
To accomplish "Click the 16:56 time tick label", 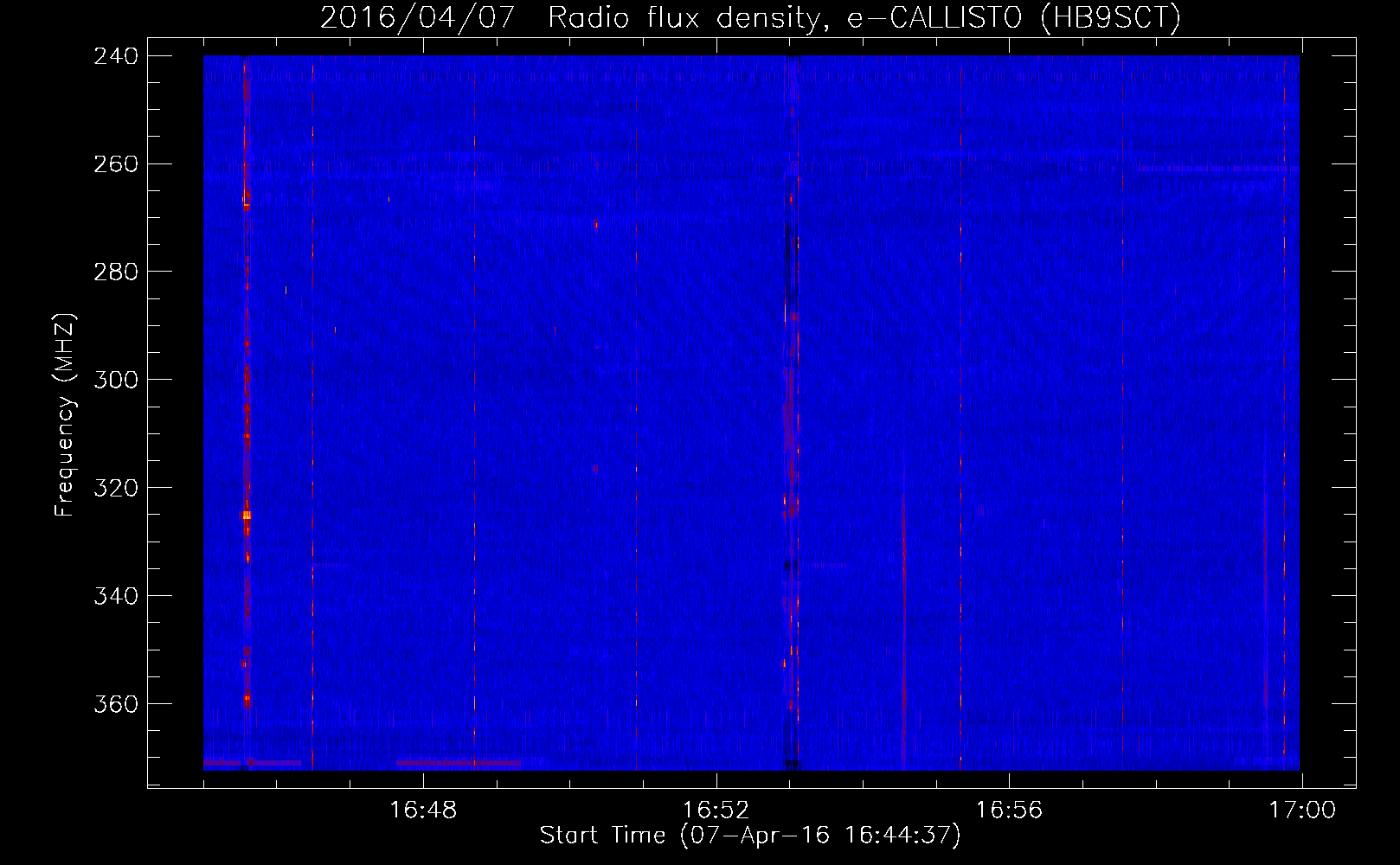I will (x=1009, y=811).
